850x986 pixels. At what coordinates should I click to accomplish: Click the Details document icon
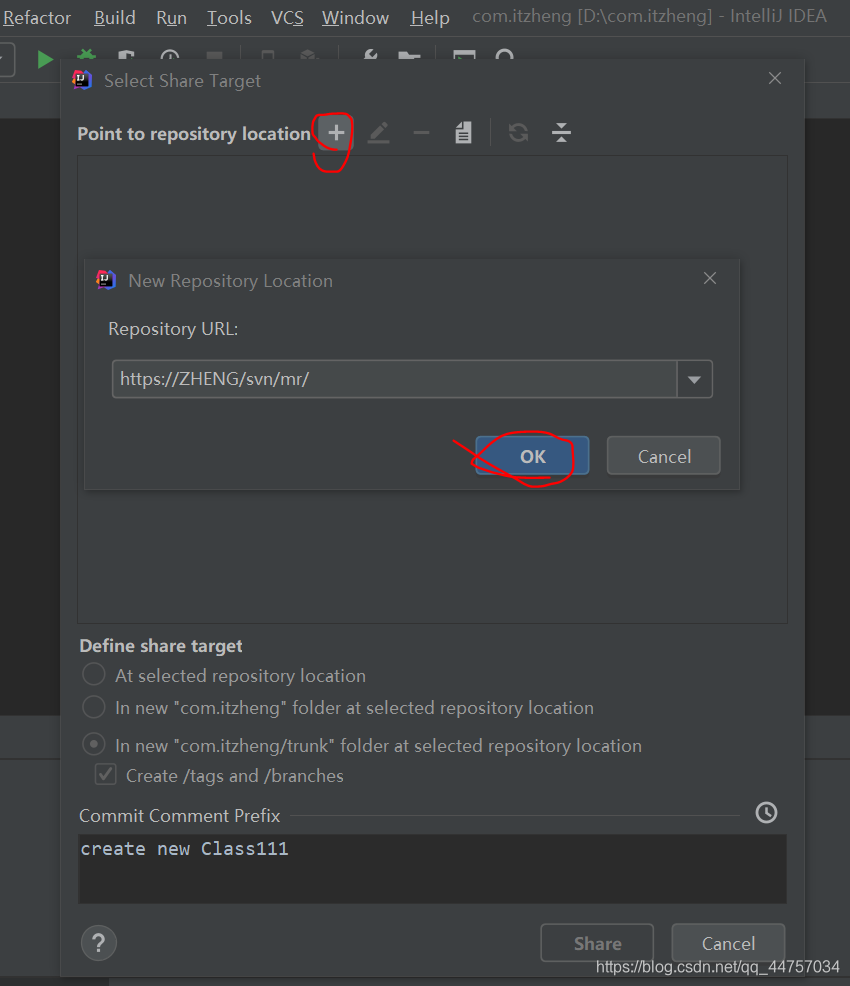coord(463,133)
